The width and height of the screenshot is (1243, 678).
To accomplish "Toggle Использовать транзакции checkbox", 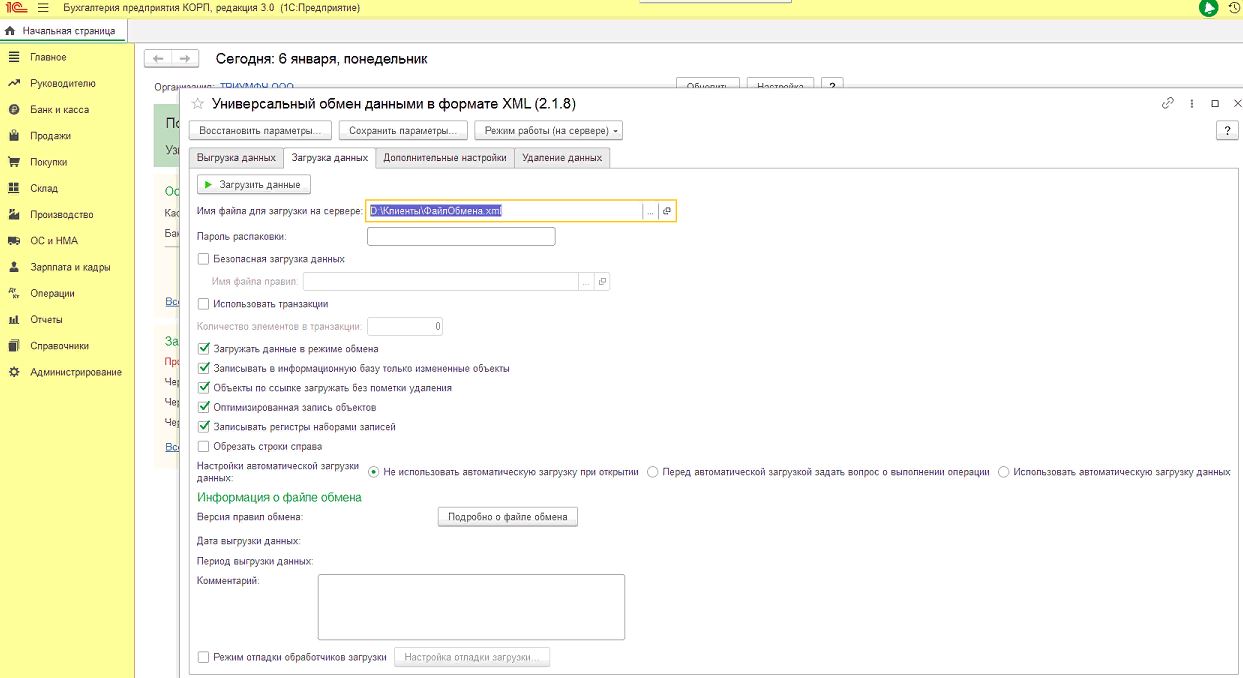I will coord(204,304).
